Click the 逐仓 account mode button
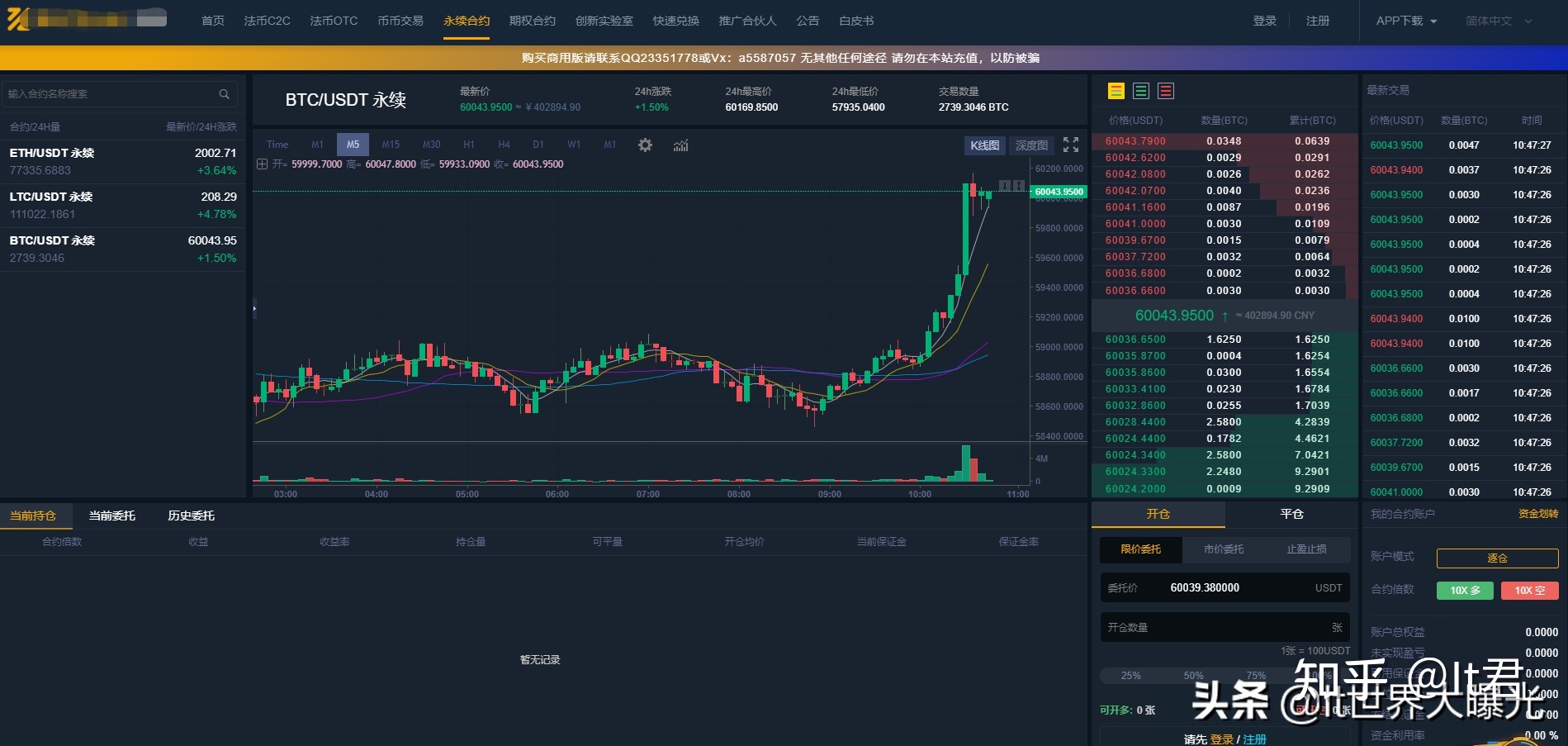Image resolution: width=1568 pixels, height=746 pixels. 1498,558
